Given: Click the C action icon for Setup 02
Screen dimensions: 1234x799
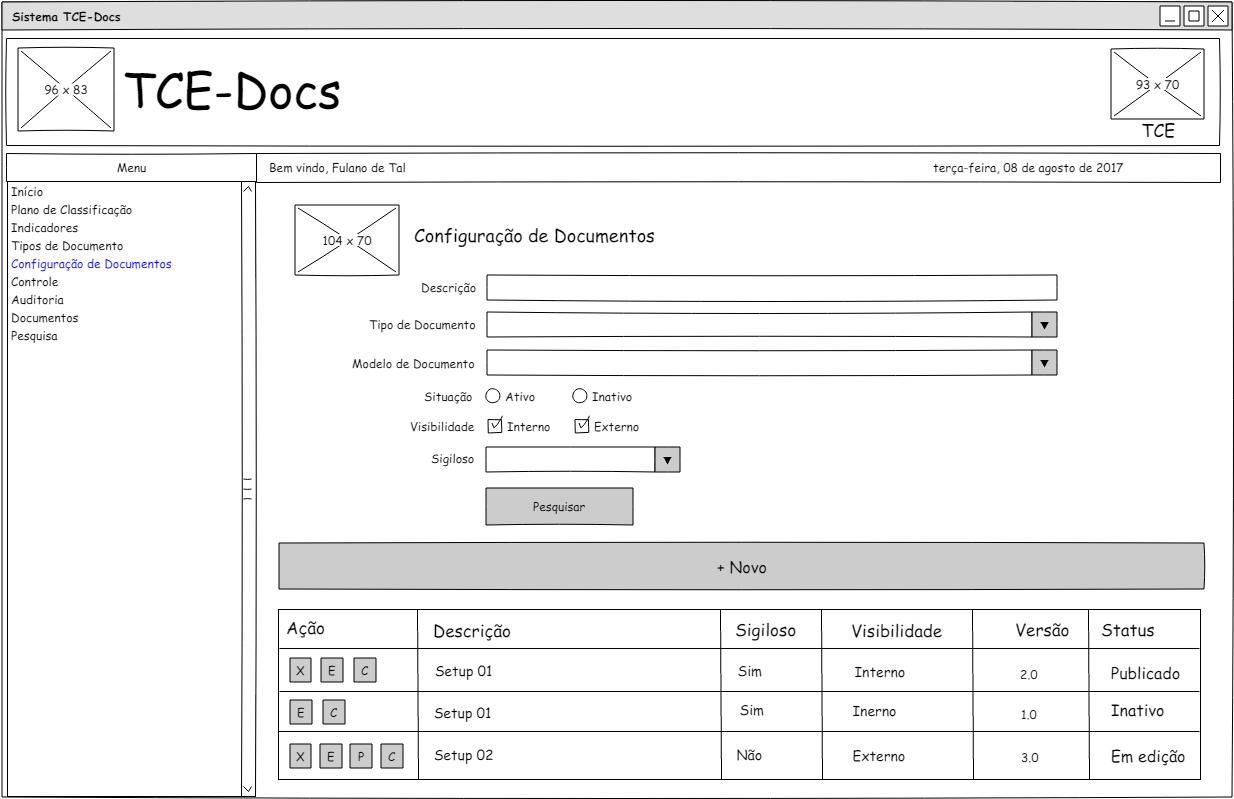Looking at the screenshot, I should pyautogui.click(x=392, y=756).
